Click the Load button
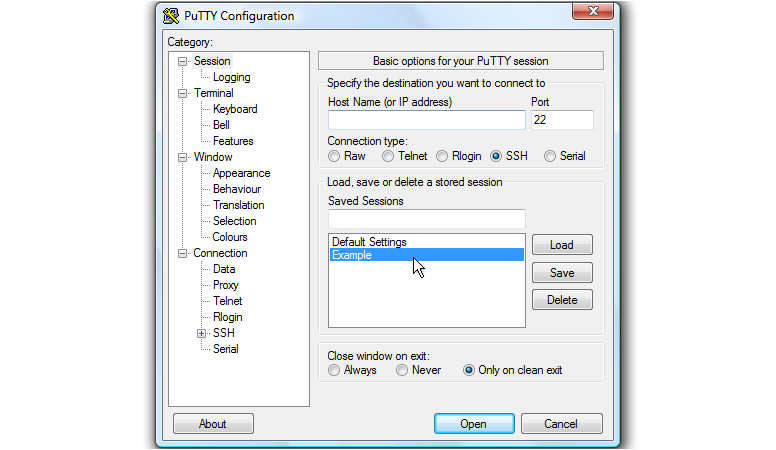 coord(562,245)
